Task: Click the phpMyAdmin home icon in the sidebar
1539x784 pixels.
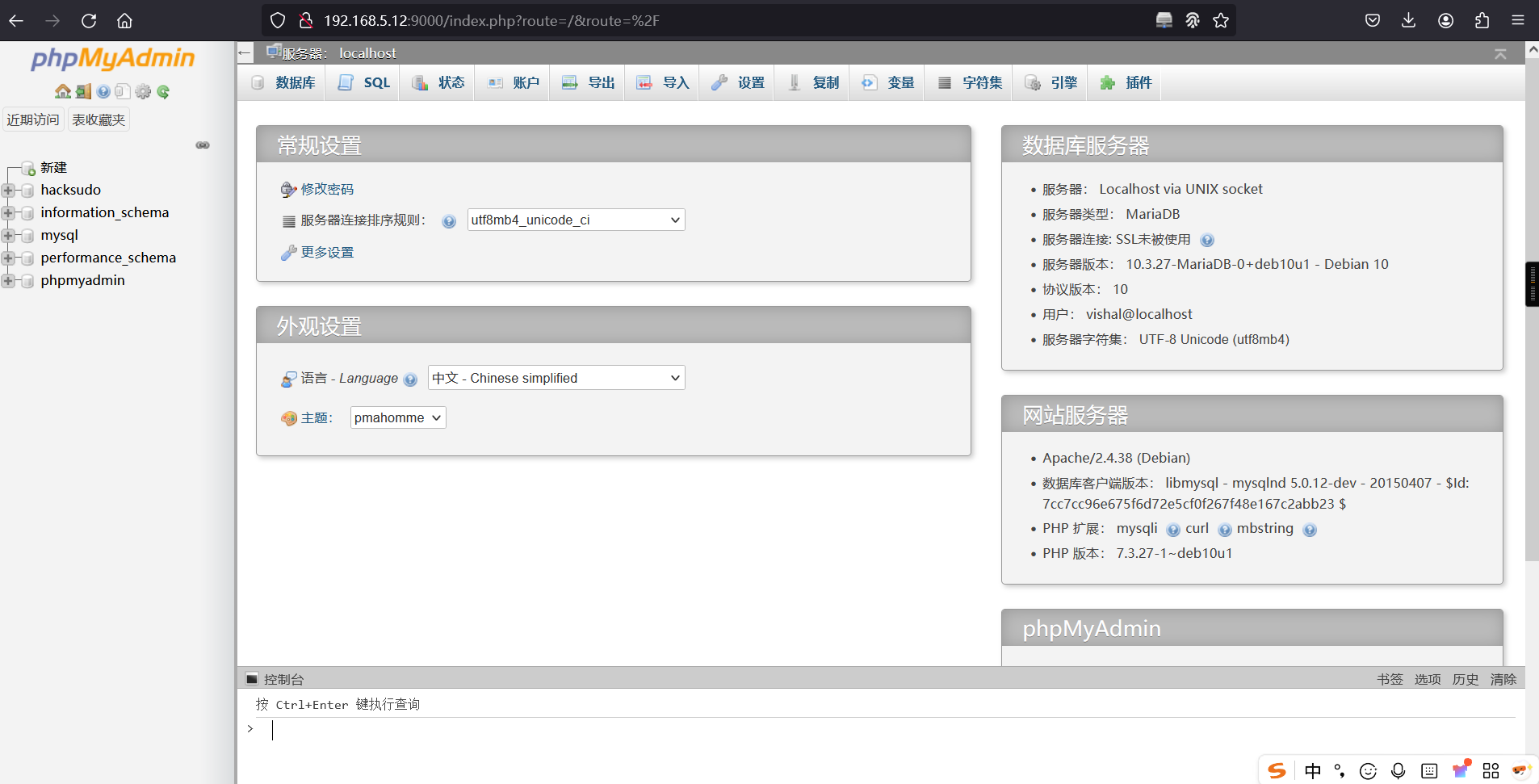Action: [x=62, y=91]
